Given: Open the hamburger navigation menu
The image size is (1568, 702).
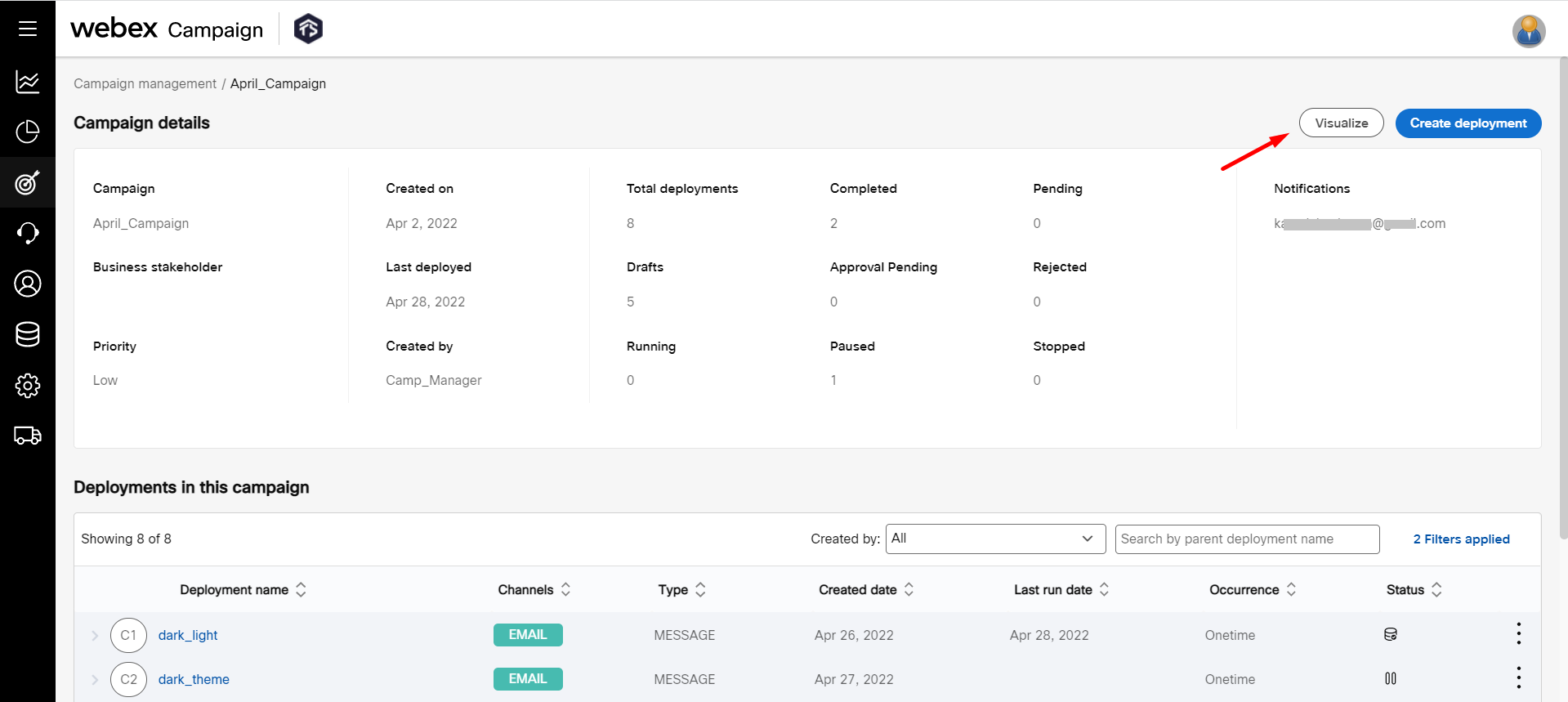Looking at the screenshot, I should (x=28, y=29).
